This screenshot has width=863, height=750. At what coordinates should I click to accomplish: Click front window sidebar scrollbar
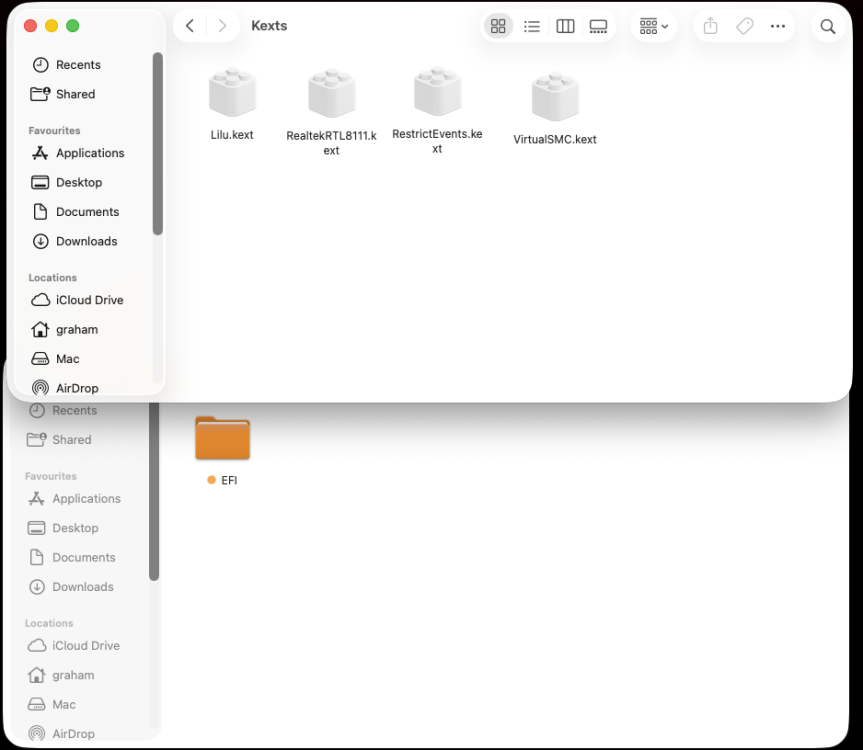pos(158,144)
